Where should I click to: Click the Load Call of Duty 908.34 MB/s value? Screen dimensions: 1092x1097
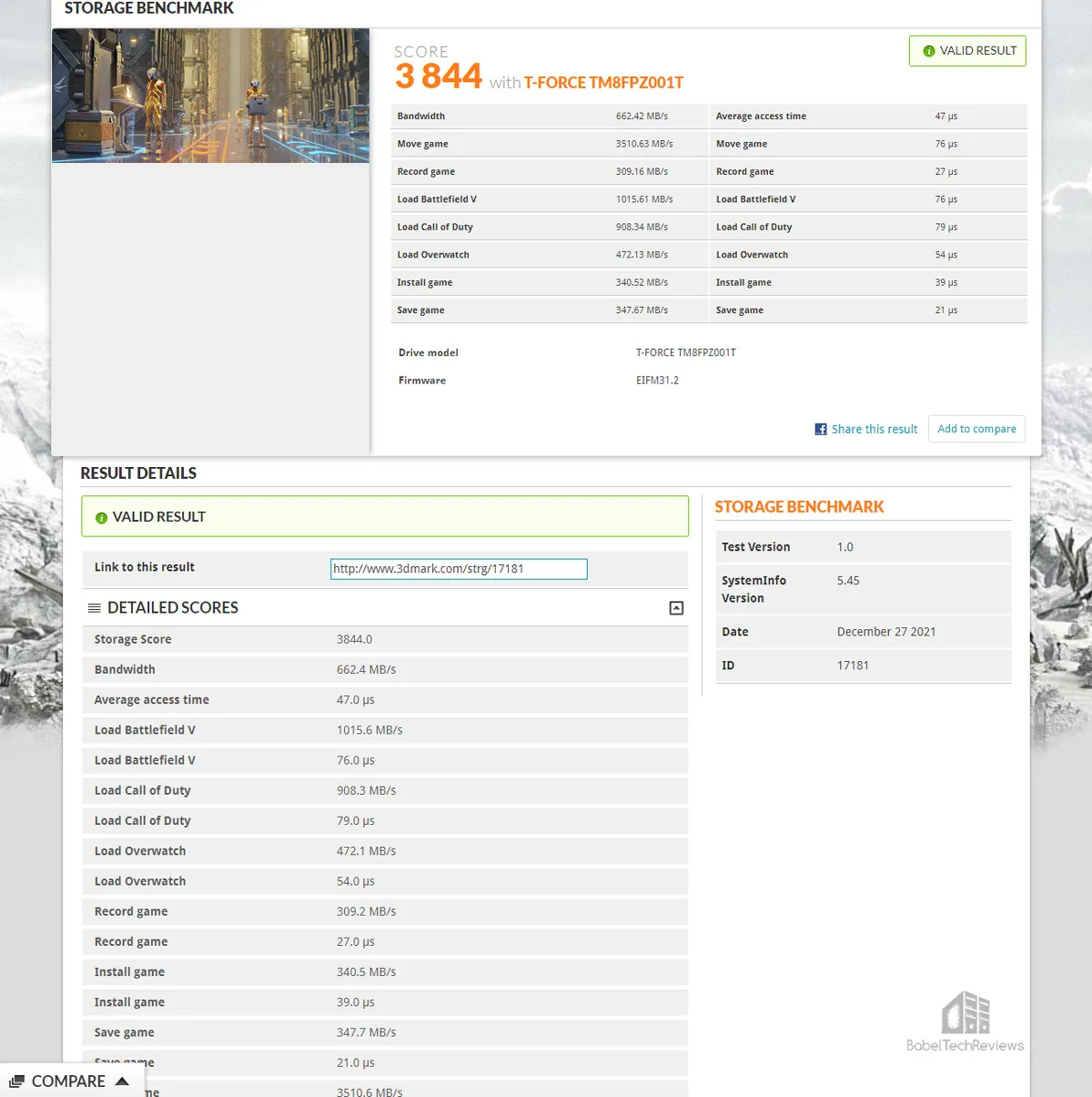coord(642,228)
